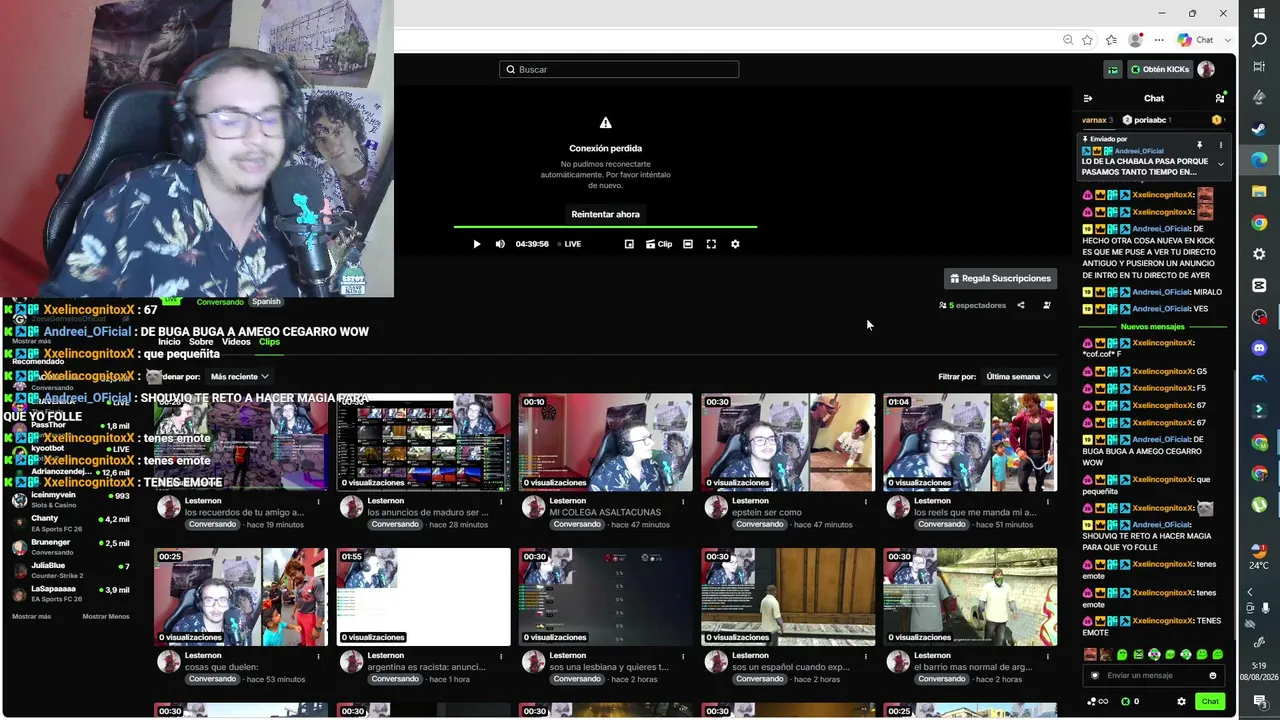
Task: Open the profile avatar menu in Kick header
Action: [1206, 69]
